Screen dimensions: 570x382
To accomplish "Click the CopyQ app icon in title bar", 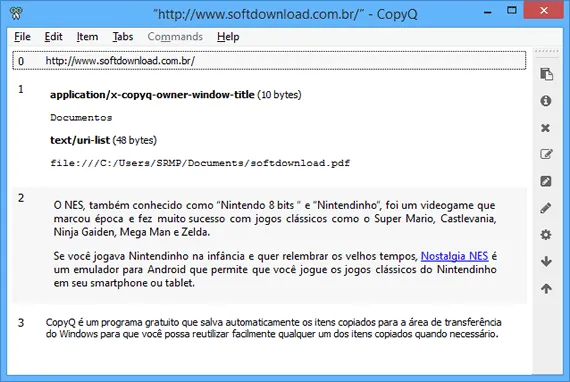I will pyautogui.click(x=16, y=13).
